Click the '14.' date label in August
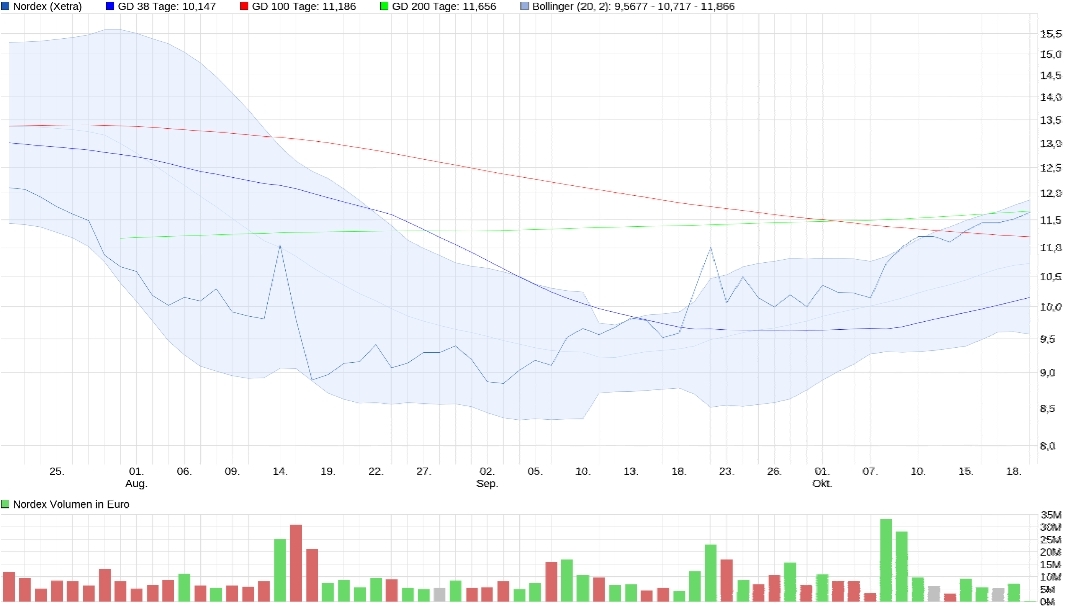 click(280, 472)
